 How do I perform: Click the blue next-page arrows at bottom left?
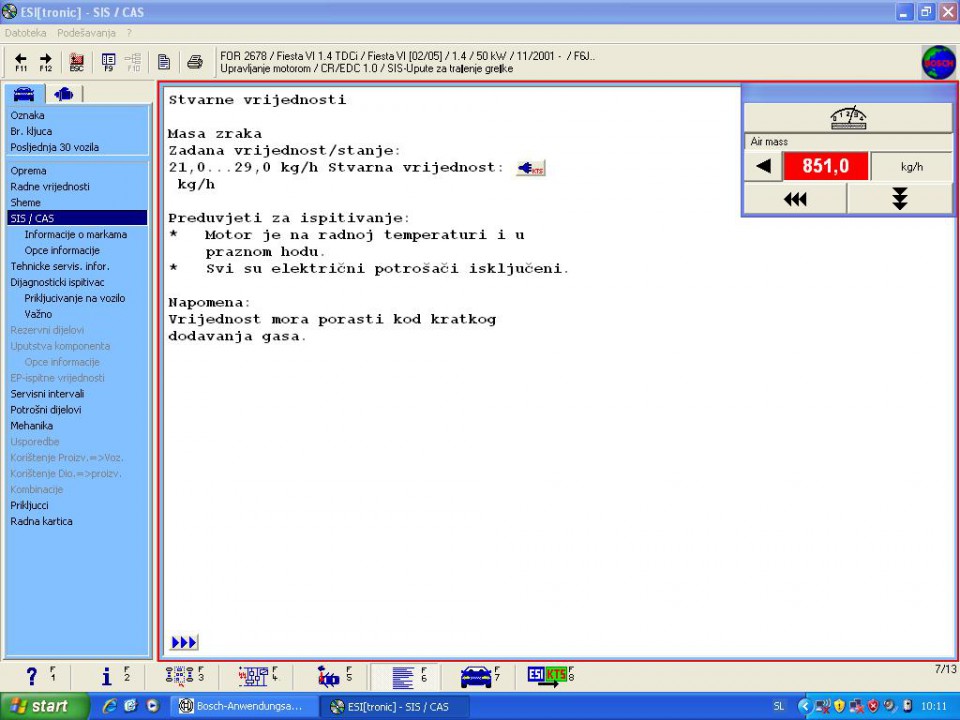point(184,642)
